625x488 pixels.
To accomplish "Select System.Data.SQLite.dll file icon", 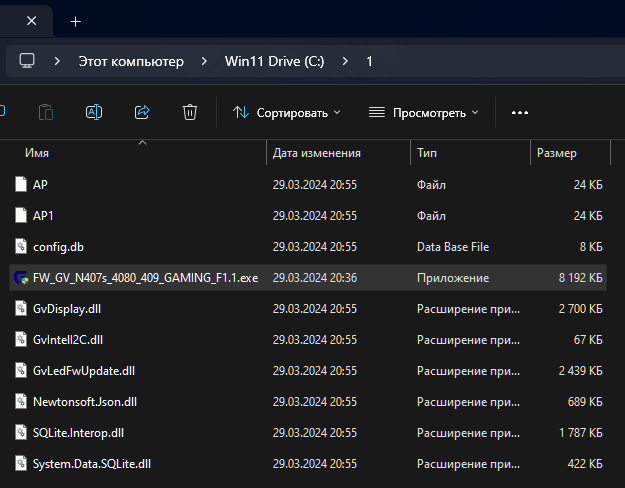I will click(21, 463).
